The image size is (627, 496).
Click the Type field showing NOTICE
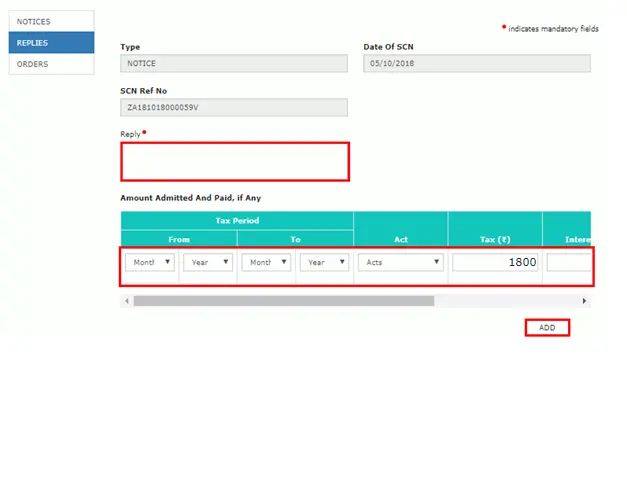234,63
